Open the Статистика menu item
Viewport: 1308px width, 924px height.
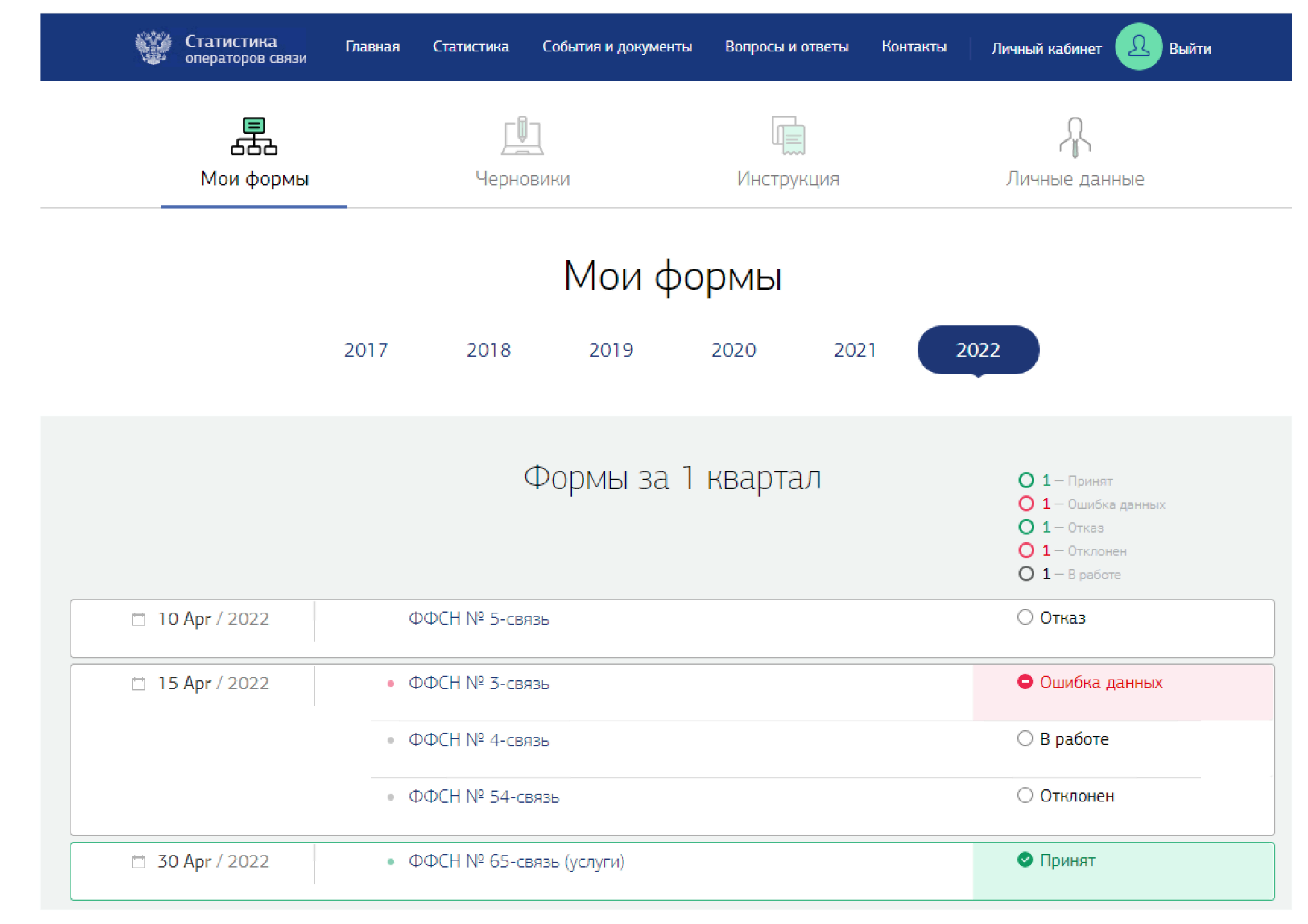(x=470, y=47)
